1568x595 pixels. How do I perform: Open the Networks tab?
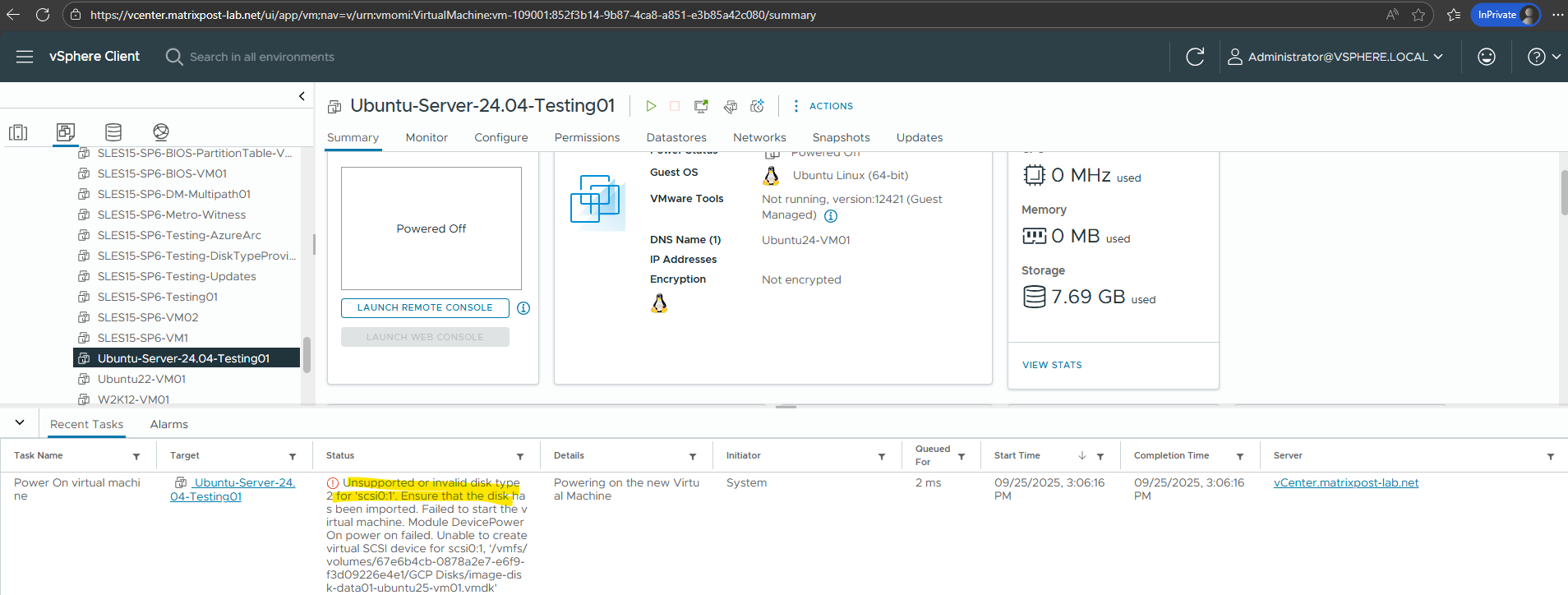759,137
